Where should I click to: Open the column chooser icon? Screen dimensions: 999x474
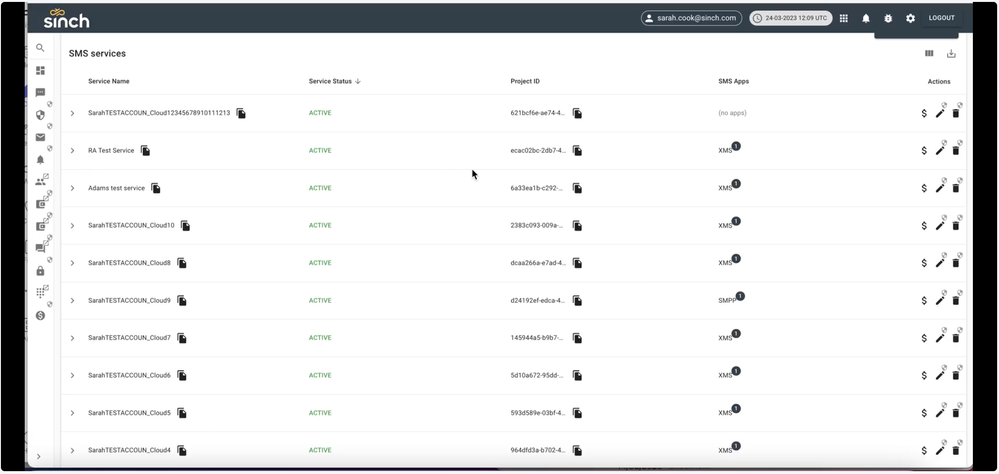[x=929, y=54]
